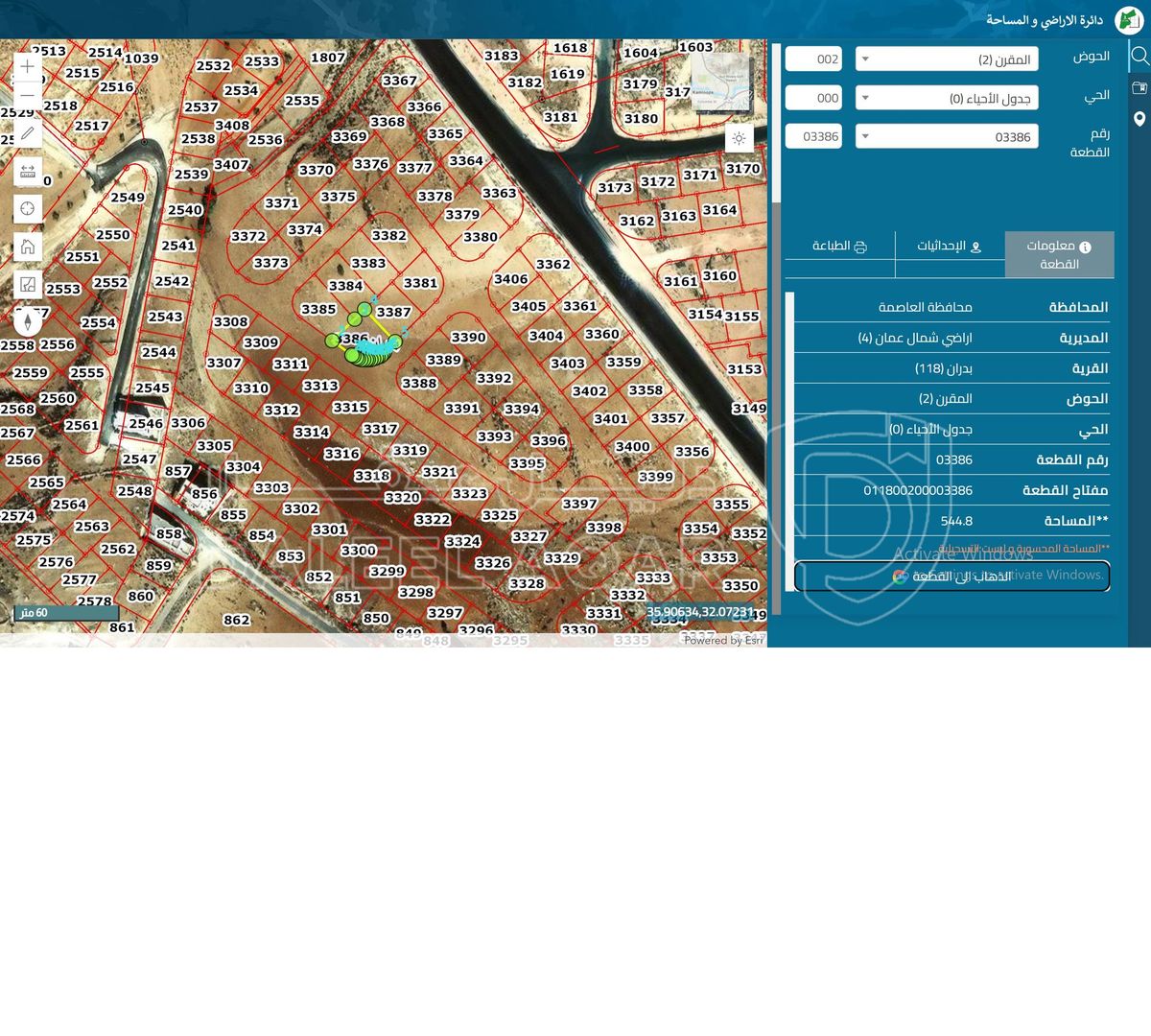Select the pencil draw tool
The image size is (1151, 1036).
(x=27, y=134)
